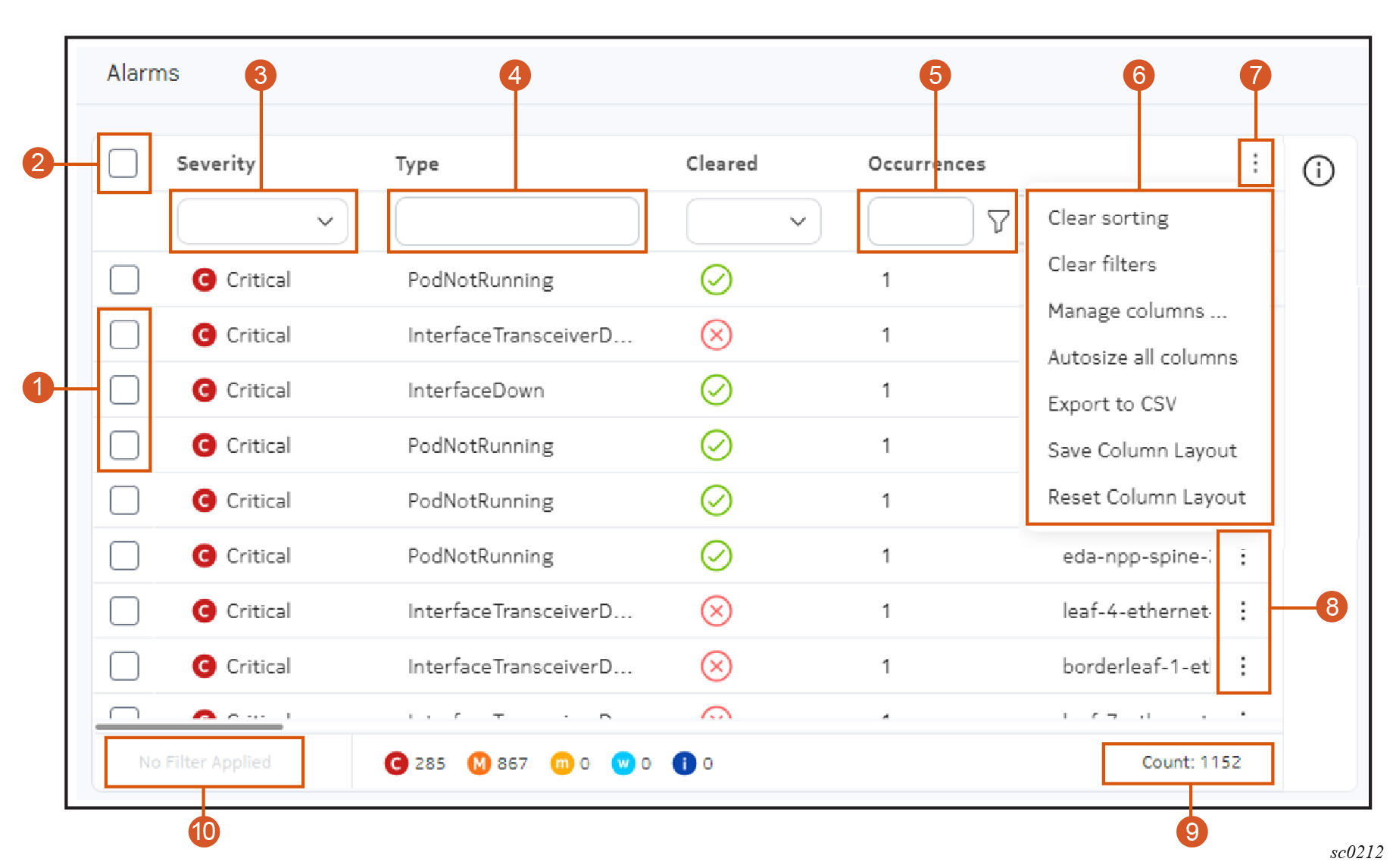Toggle the select-all checkbox in header
Viewport: 1393px width, 868px height.
coord(123,163)
